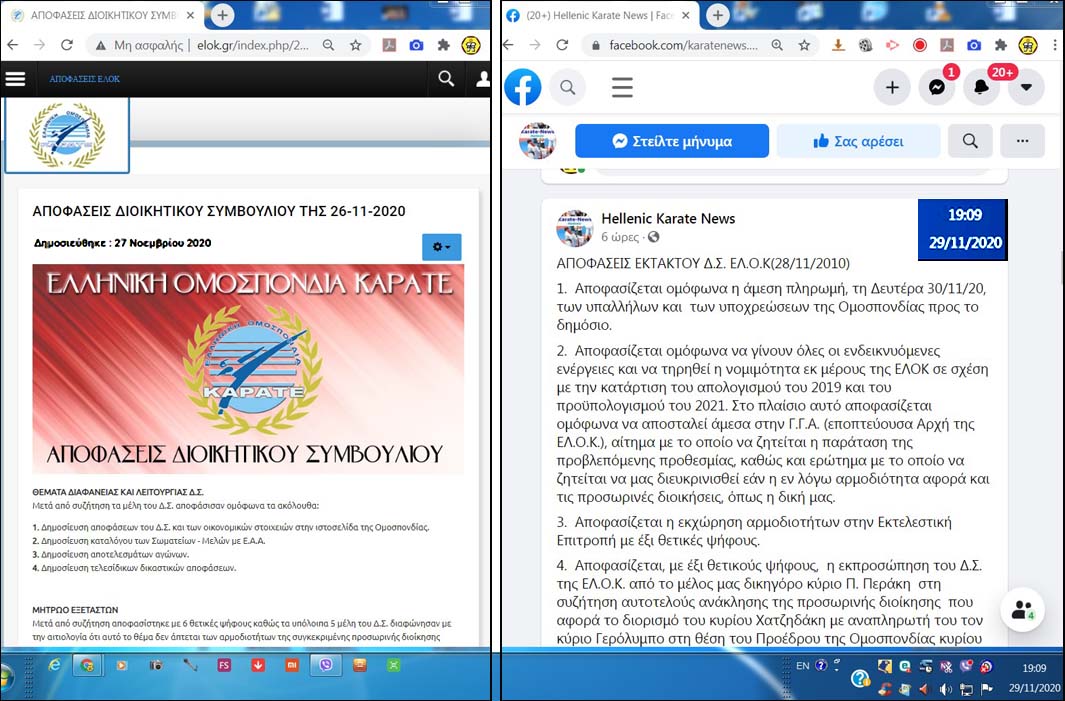Click the elok.gr site search icon

[x=446, y=79]
